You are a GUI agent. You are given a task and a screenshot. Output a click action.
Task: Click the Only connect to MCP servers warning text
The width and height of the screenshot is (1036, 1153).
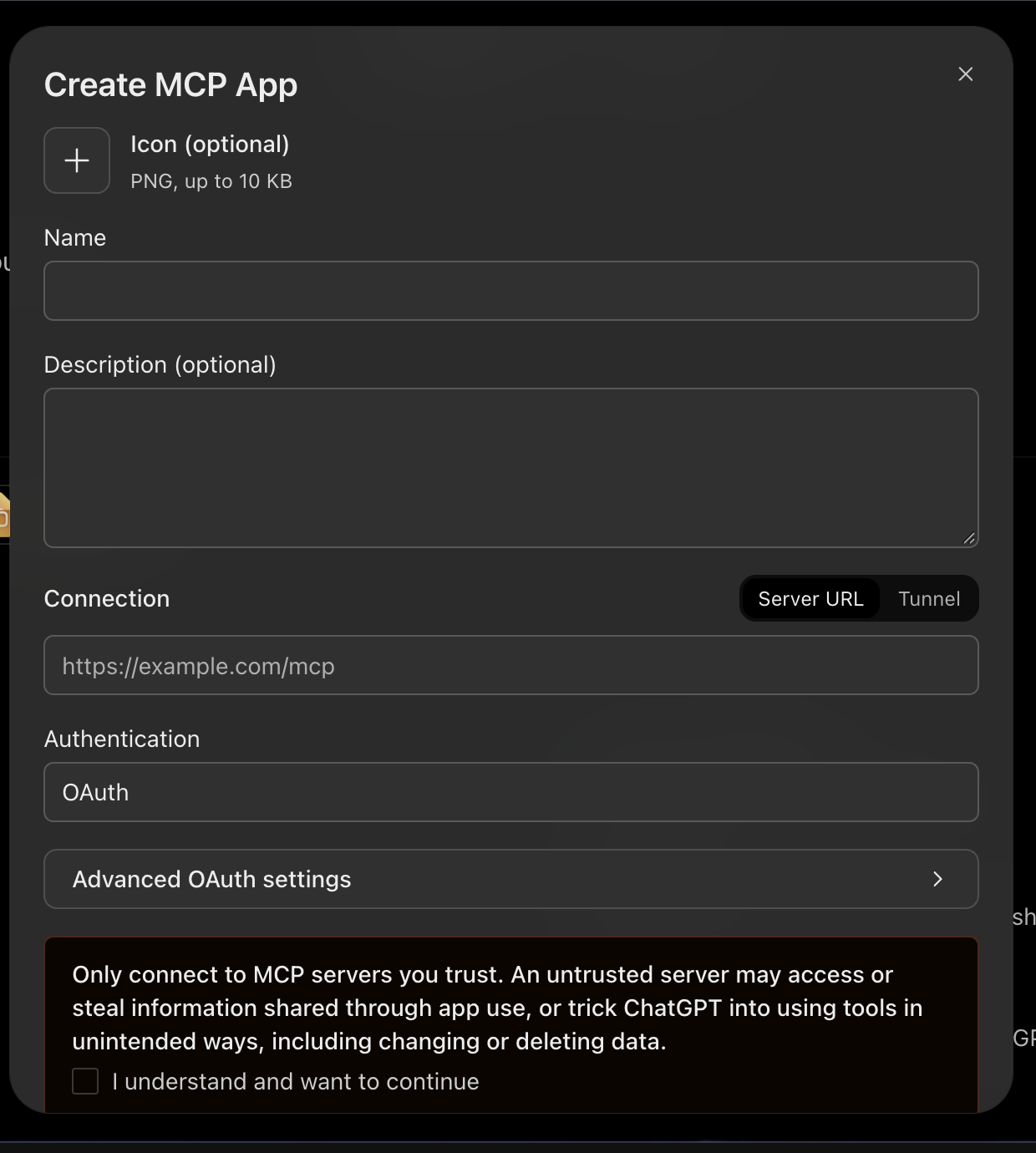point(497,1008)
